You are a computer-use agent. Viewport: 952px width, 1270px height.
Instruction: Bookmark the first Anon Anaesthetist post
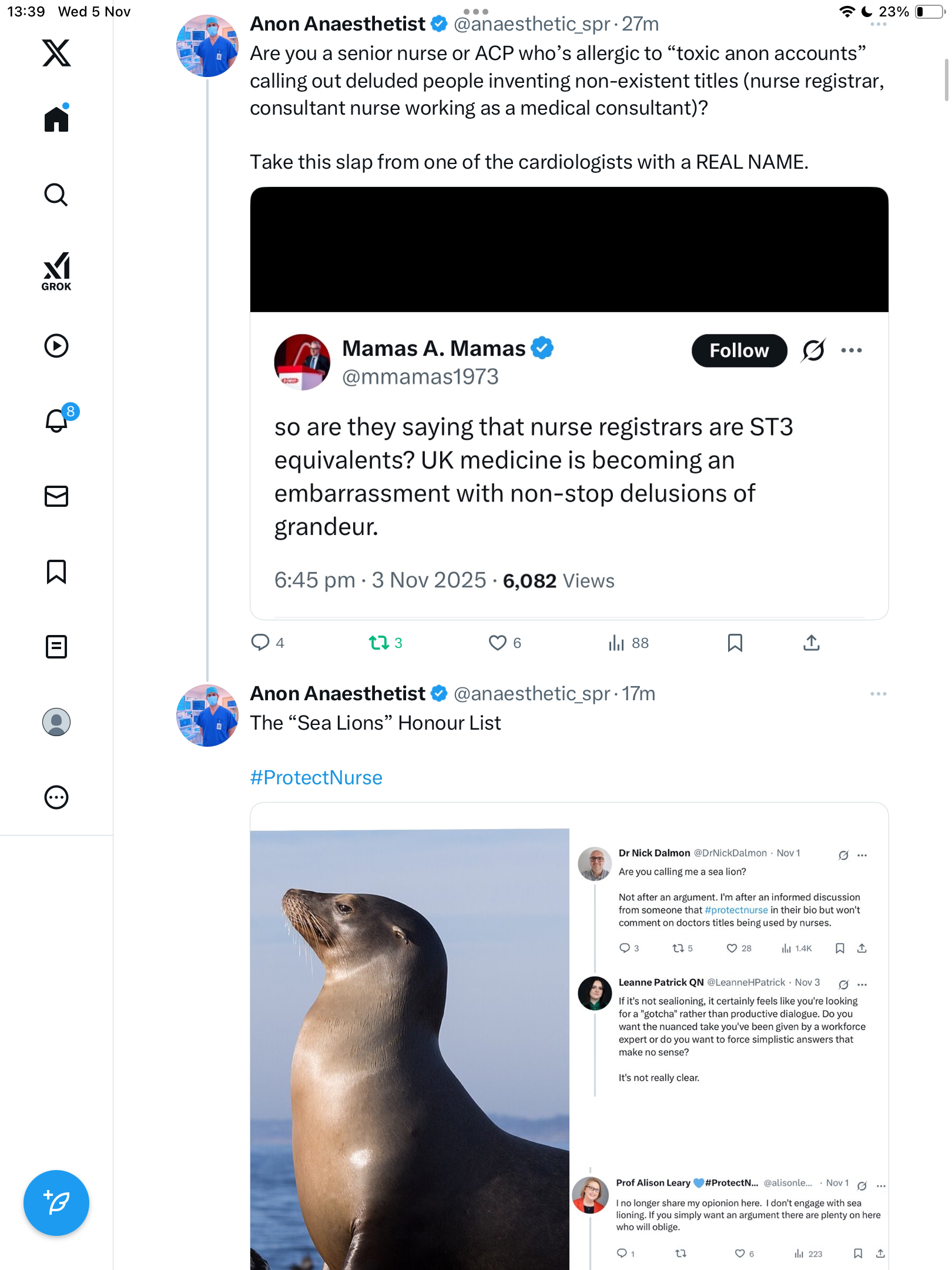pyautogui.click(x=735, y=643)
